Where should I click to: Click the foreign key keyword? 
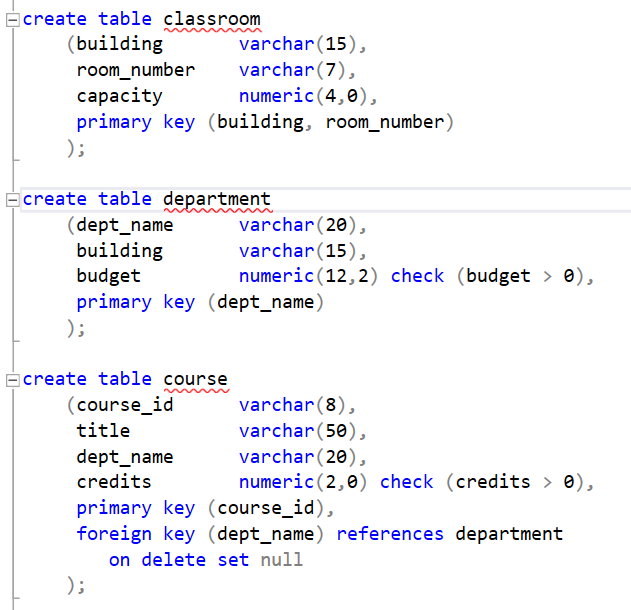coord(136,534)
